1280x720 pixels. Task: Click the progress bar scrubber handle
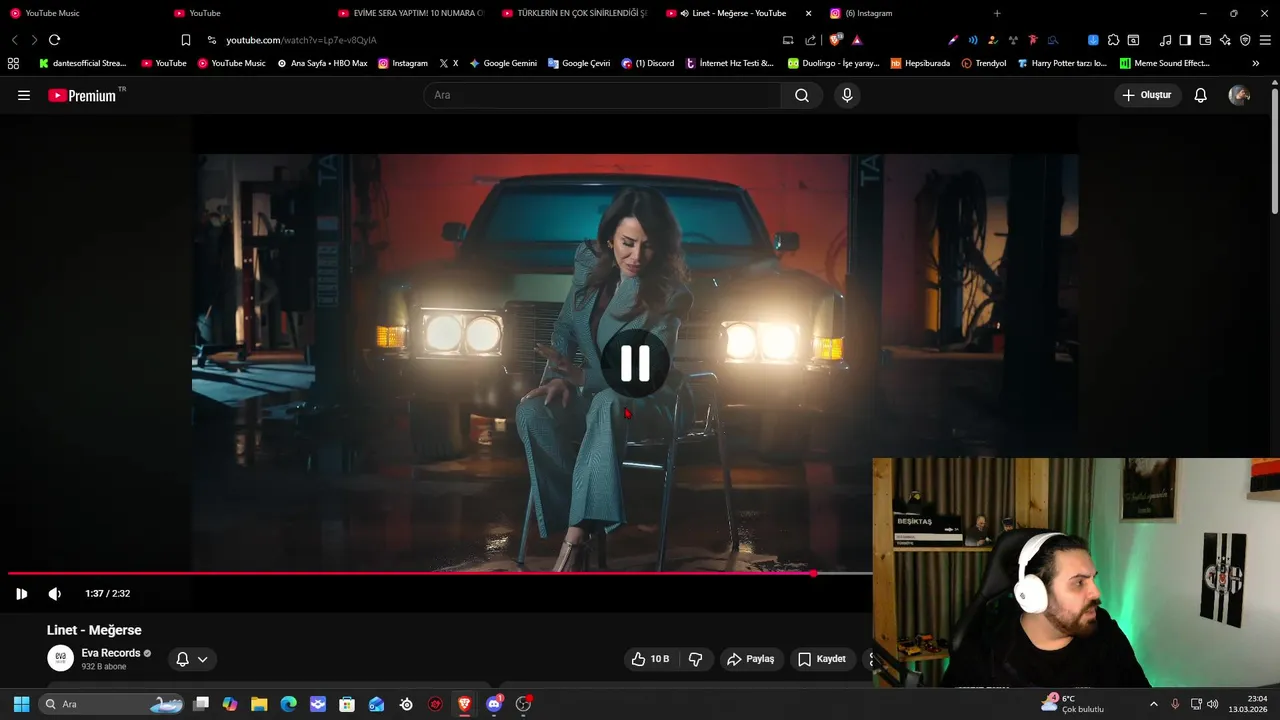[814, 574]
